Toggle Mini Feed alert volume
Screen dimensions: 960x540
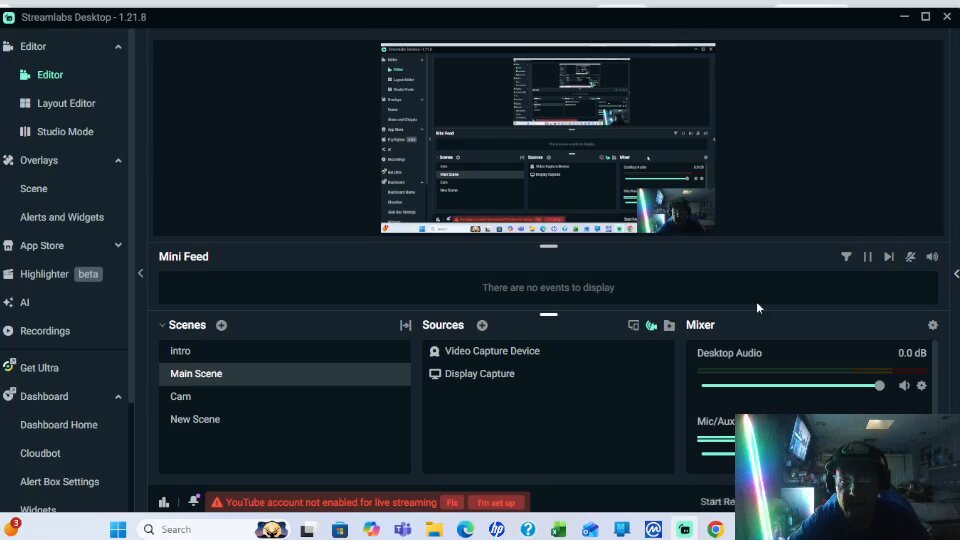click(x=932, y=257)
